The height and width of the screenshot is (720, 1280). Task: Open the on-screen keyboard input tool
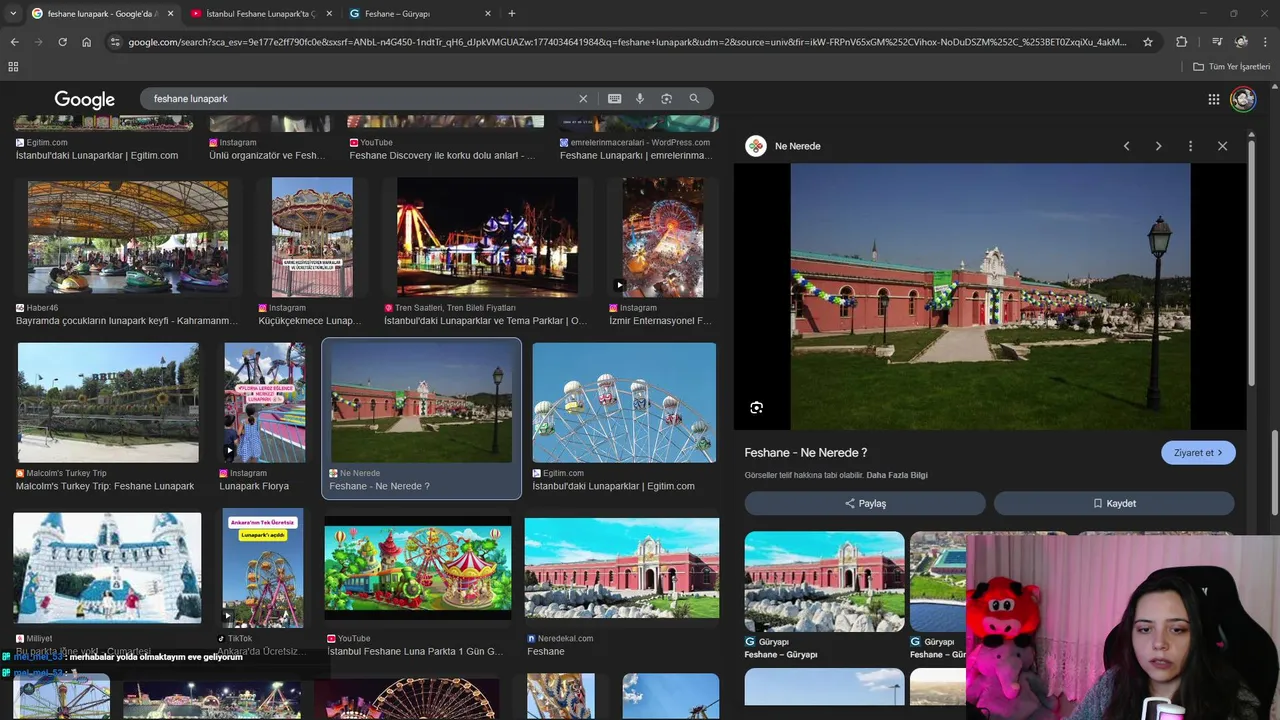614,99
